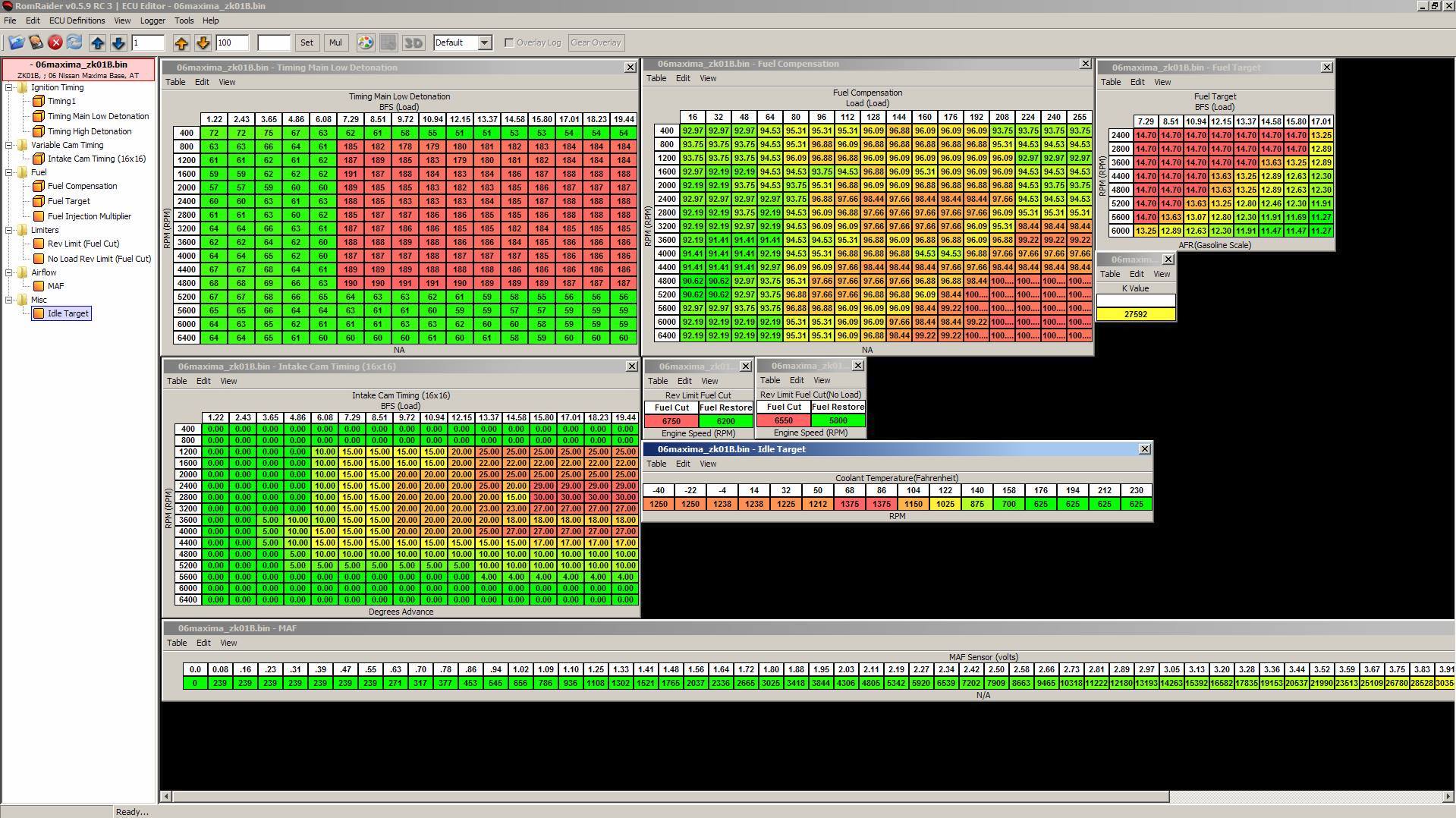Screen dimensions: 1456x818
Task: Click the Limiters folder icon in tree
Action: tap(23, 230)
